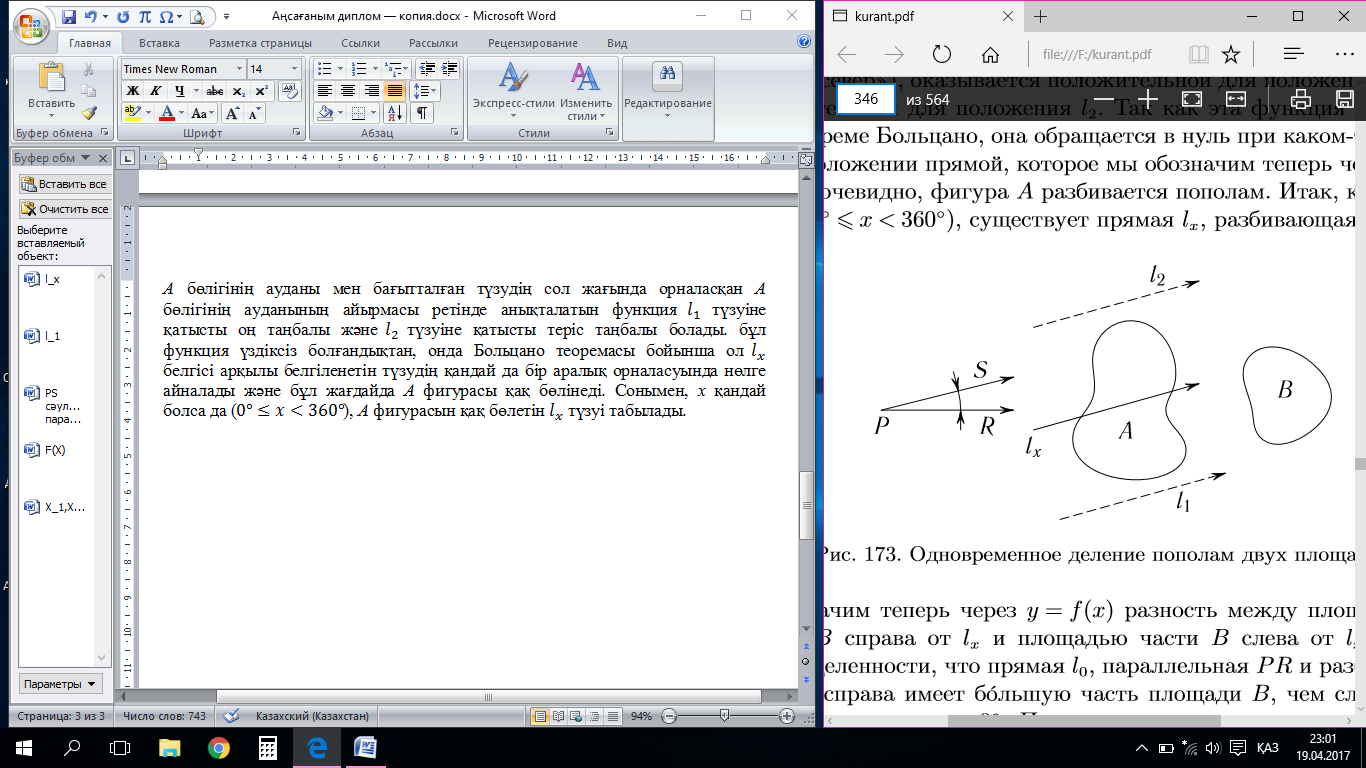The image size is (1366, 768).
Task: Open the Times New Roman font dropdown
Action: click(239, 69)
